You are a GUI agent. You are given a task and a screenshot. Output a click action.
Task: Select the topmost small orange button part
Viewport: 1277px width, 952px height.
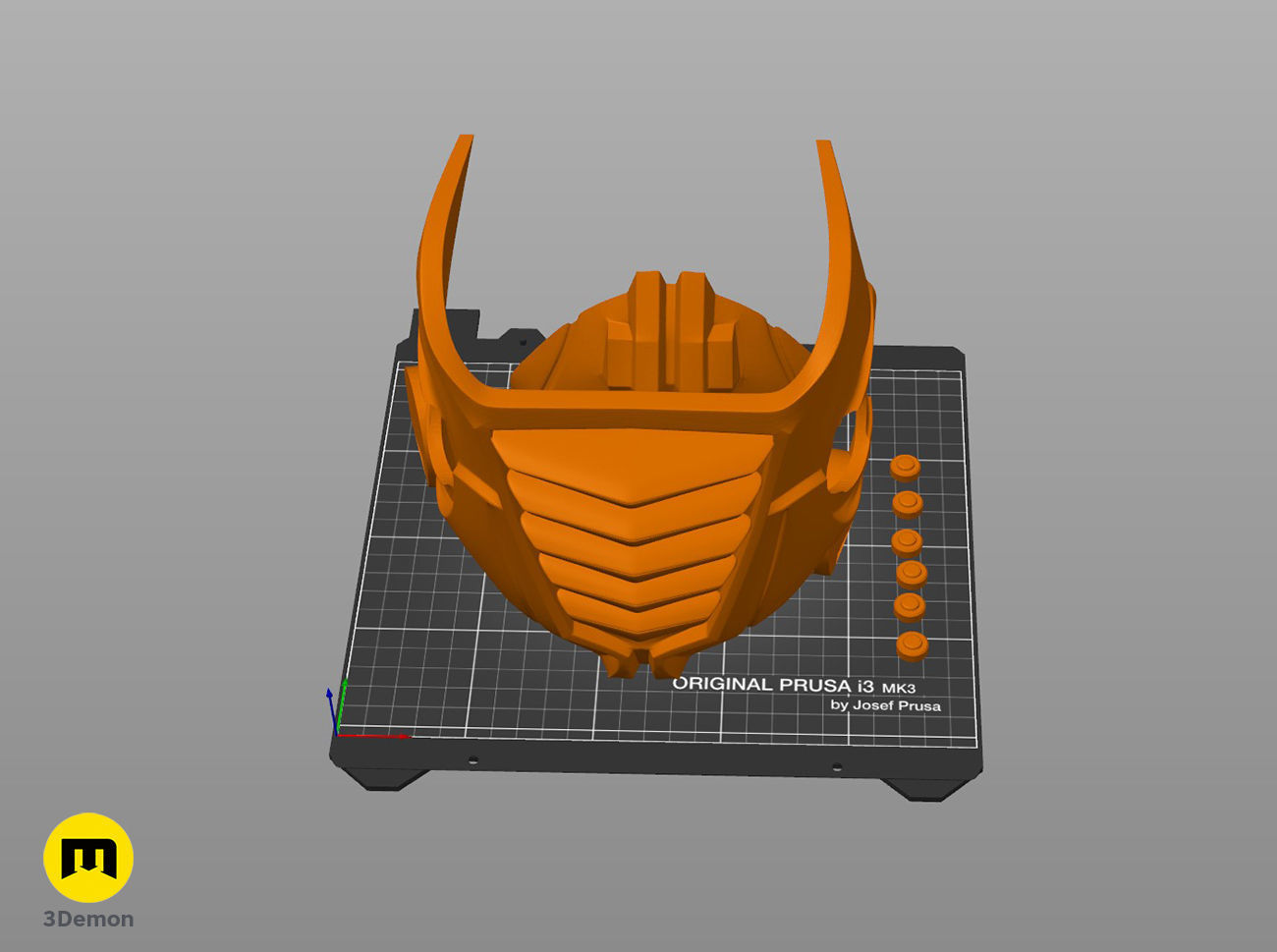tap(905, 468)
